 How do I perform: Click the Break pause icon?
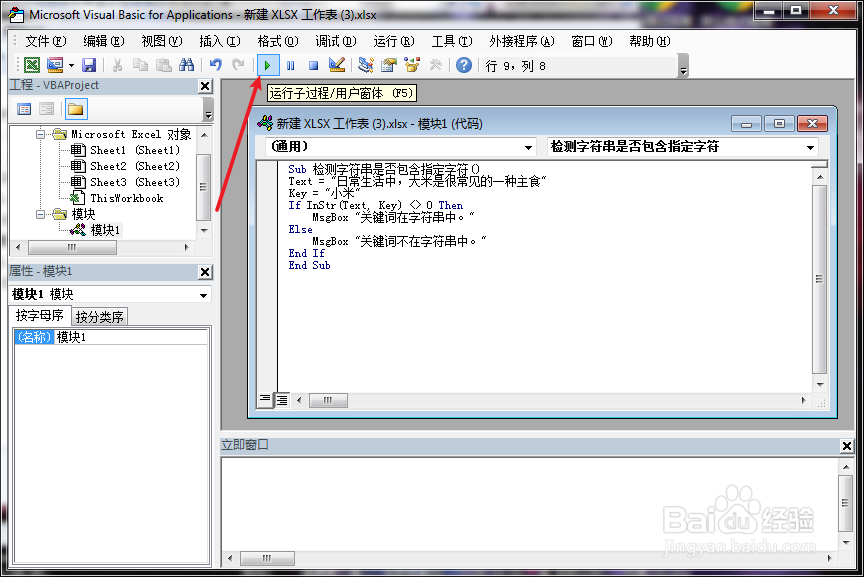(290, 66)
